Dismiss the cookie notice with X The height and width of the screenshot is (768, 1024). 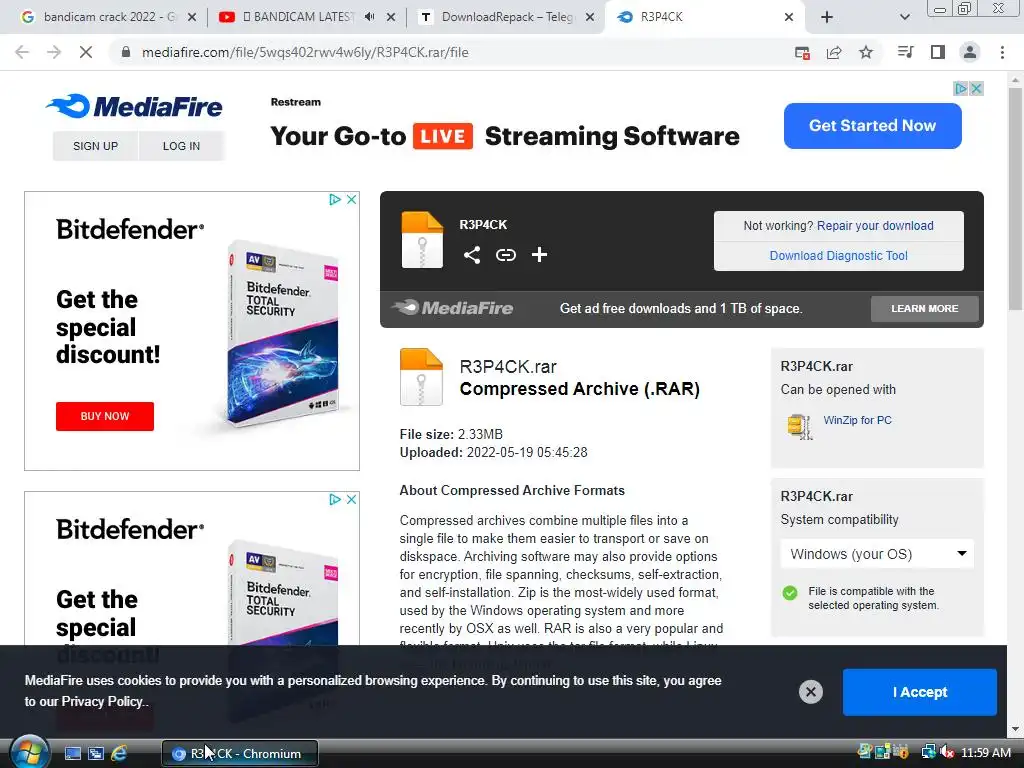pos(810,692)
